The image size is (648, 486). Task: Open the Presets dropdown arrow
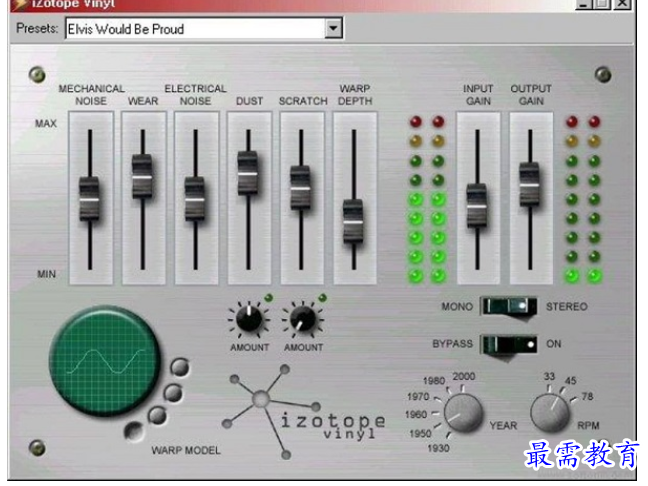point(333,29)
